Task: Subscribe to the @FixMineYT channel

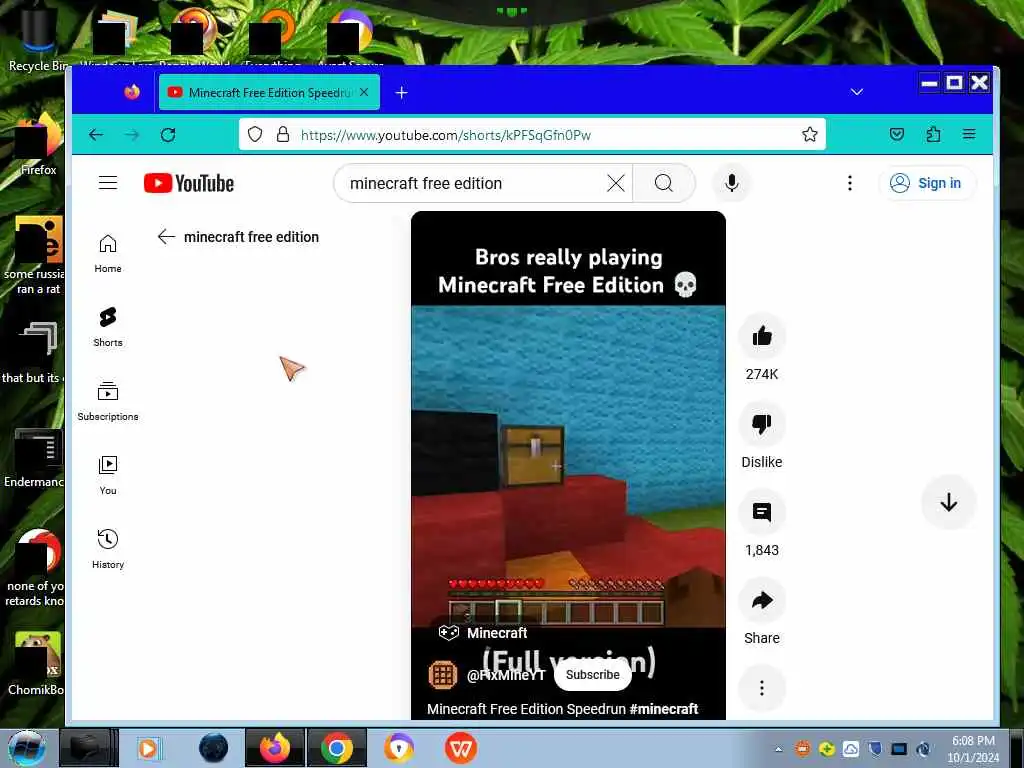Action: click(592, 675)
